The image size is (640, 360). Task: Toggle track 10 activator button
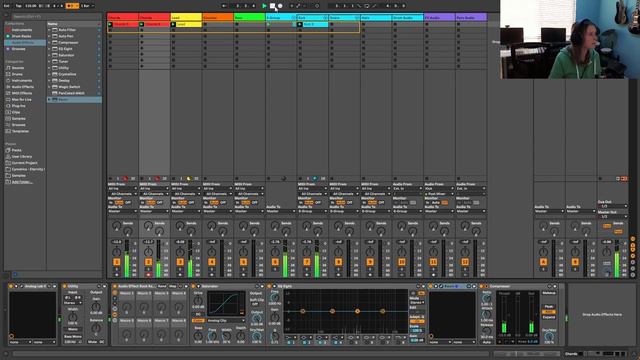(x=402, y=262)
